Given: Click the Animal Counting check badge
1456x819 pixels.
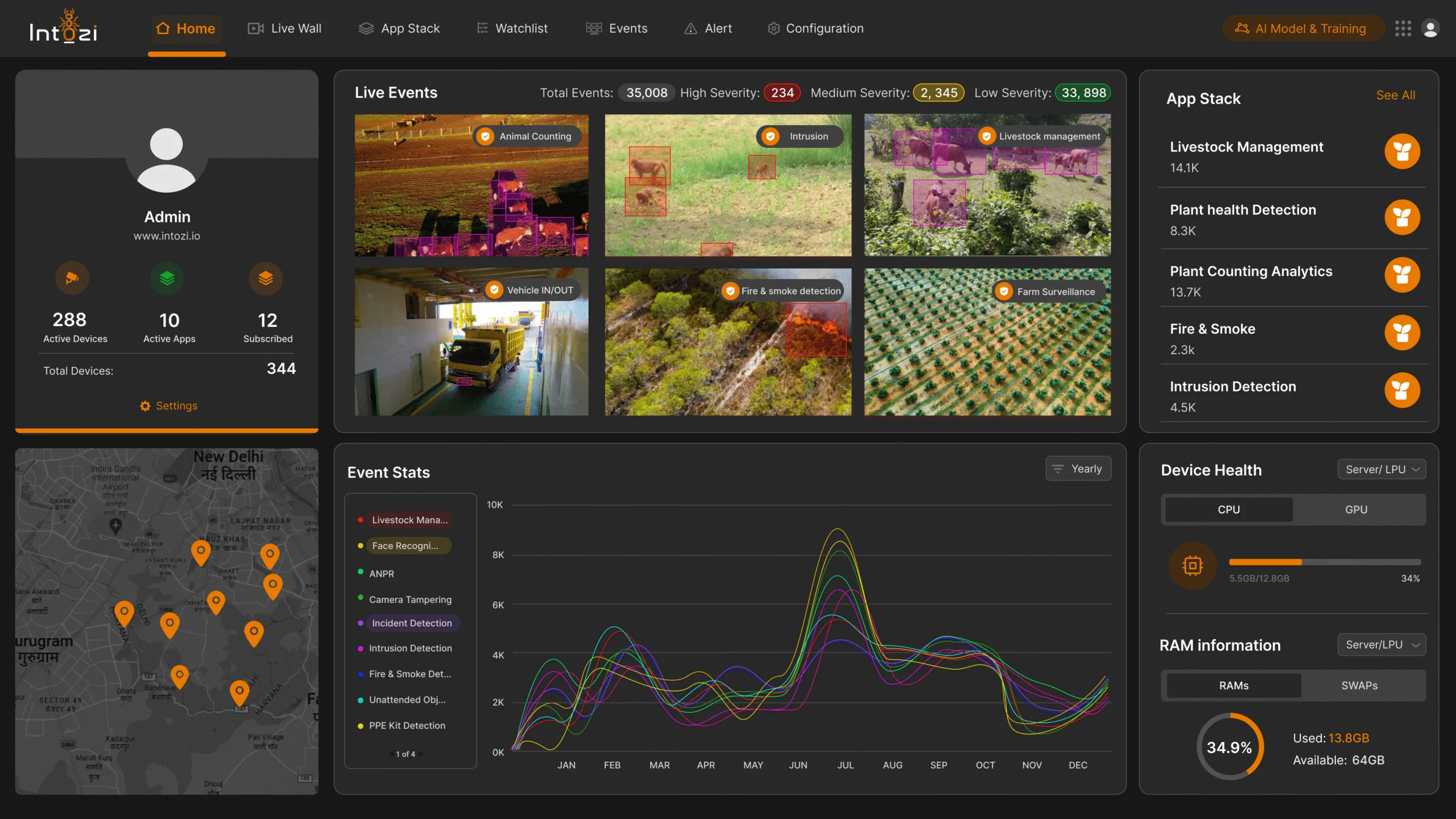Looking at the screenshot, I should tap(485, 136).
